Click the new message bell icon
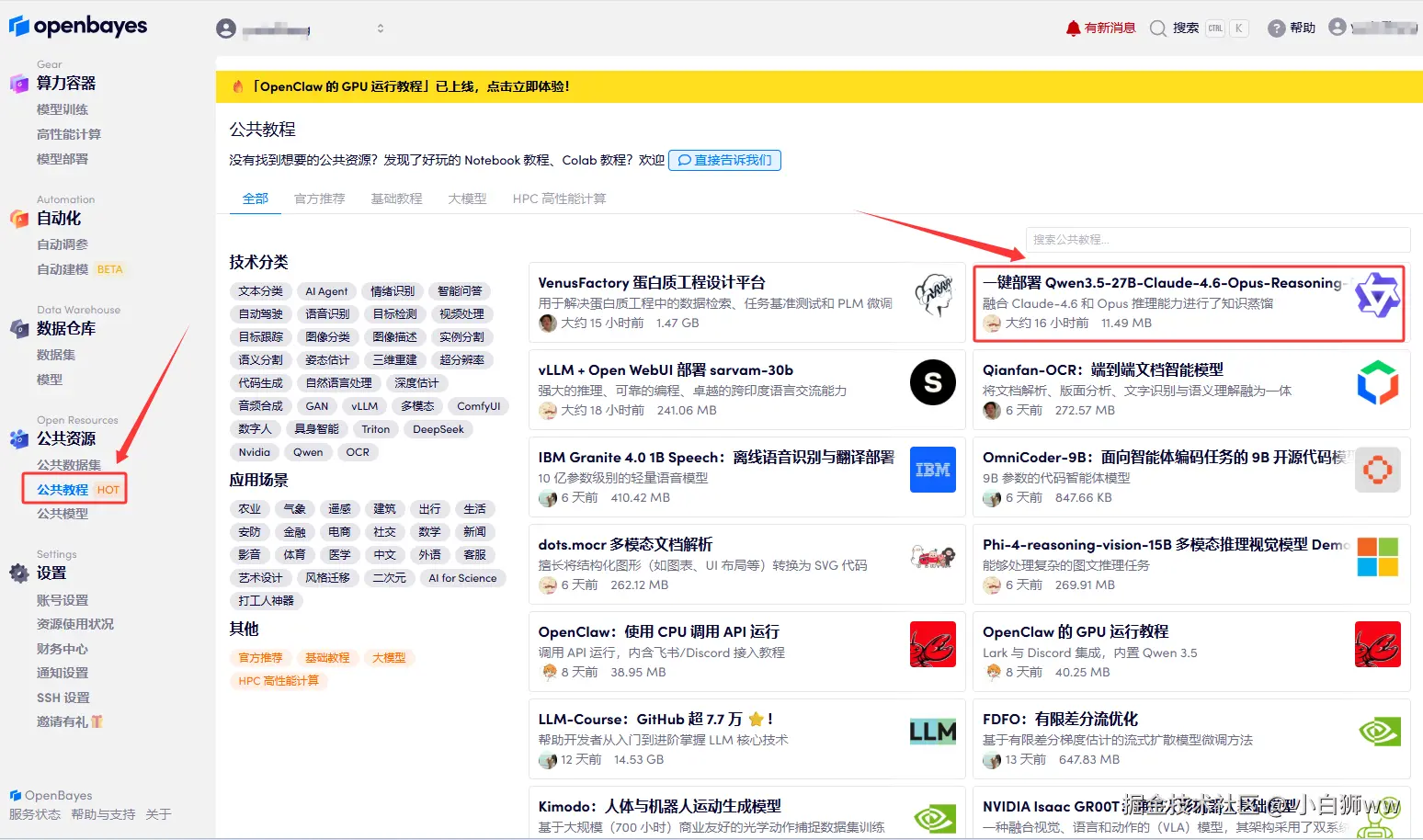 [x=1073, y=28]
